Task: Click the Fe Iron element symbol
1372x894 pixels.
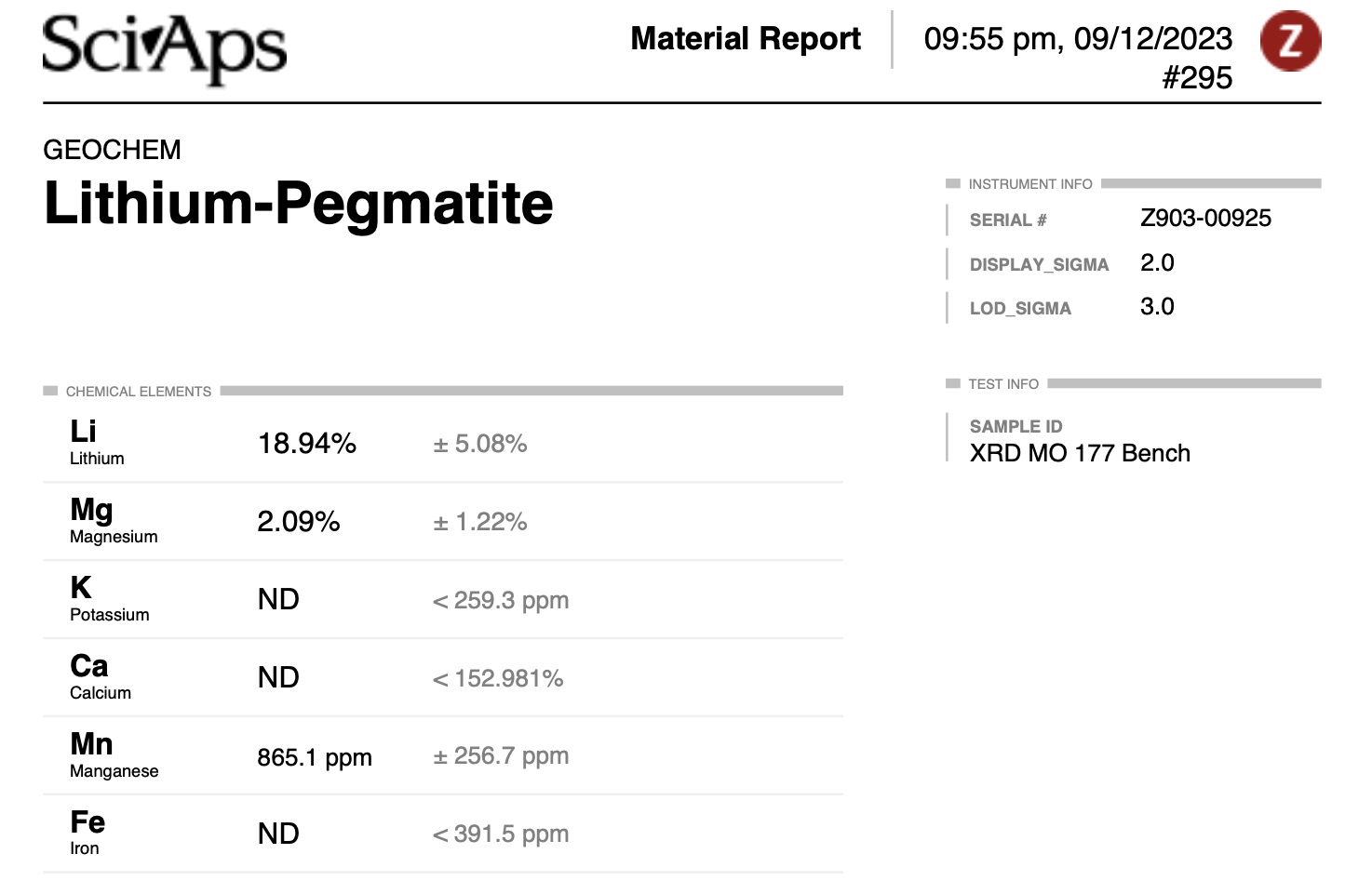Action: tap(87, 822)
